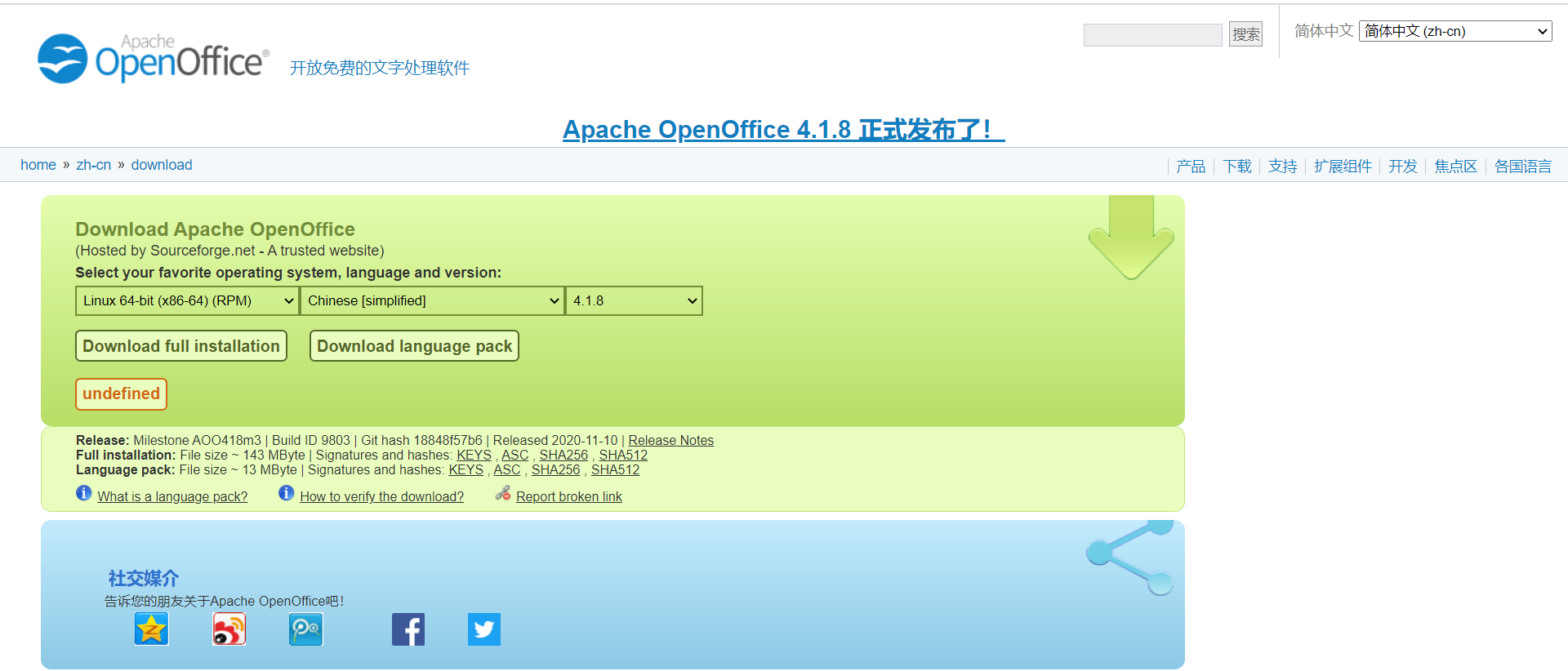Open the site language selector 简体中文 (zh-cn)
Screen dimensions: 1568x671
tap(1455, 31)
